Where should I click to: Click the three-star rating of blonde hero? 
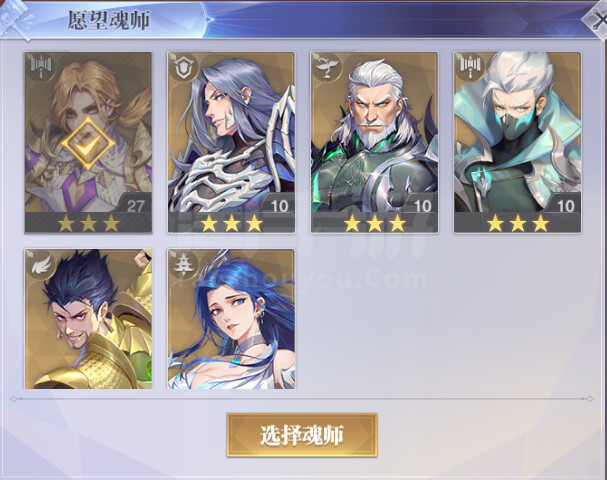tap(88, 223)
